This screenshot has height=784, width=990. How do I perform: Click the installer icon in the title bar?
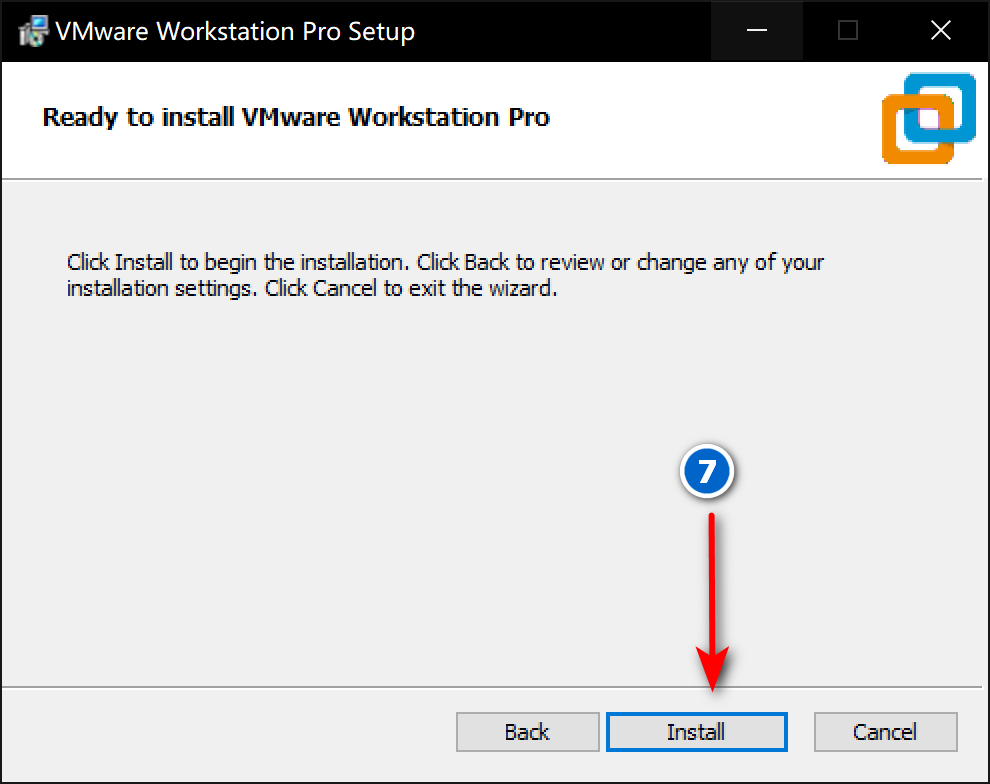coord(30,31)
